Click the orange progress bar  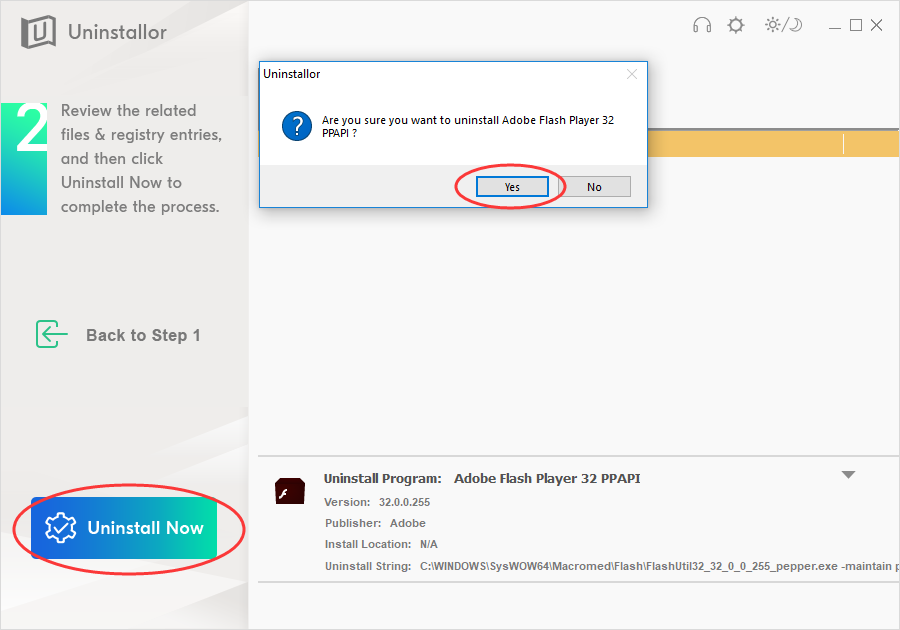point(773,143)
